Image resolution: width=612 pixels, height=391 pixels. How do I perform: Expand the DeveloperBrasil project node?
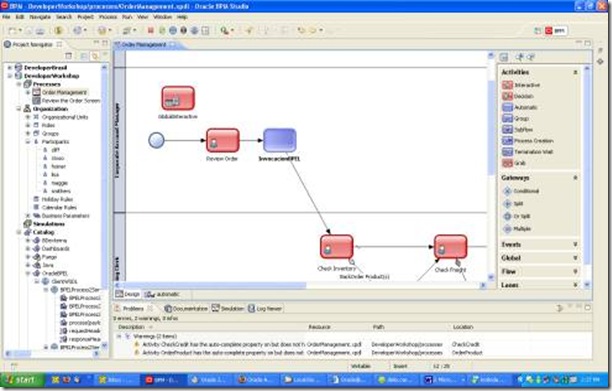[10, 68]
